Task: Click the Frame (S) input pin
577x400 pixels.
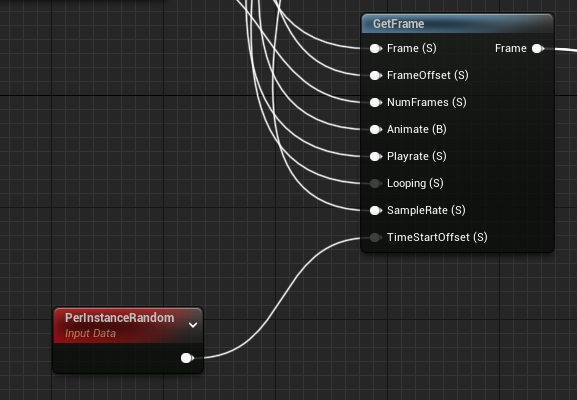Action: 375,49
